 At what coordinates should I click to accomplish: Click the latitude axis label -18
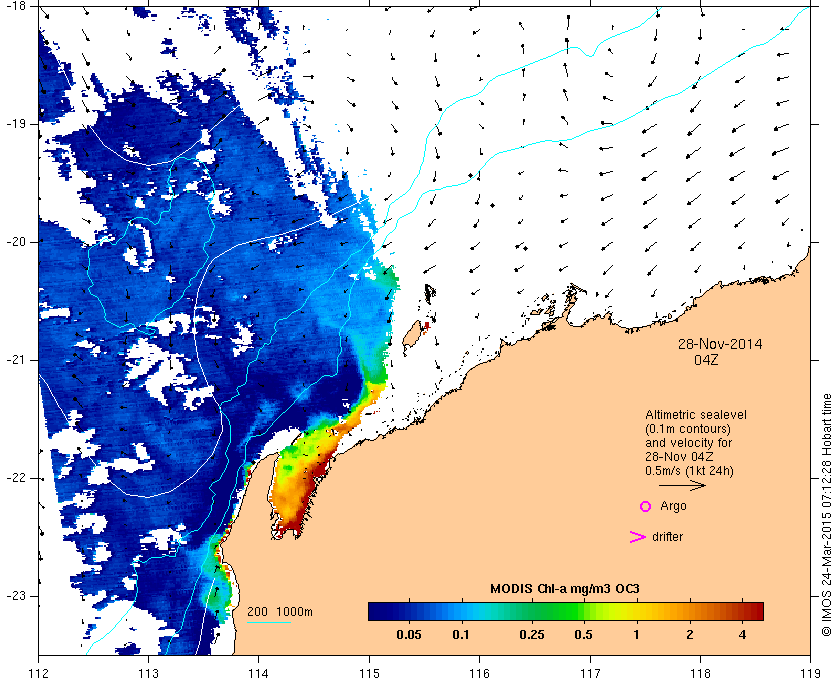click(x=16, y=6)
